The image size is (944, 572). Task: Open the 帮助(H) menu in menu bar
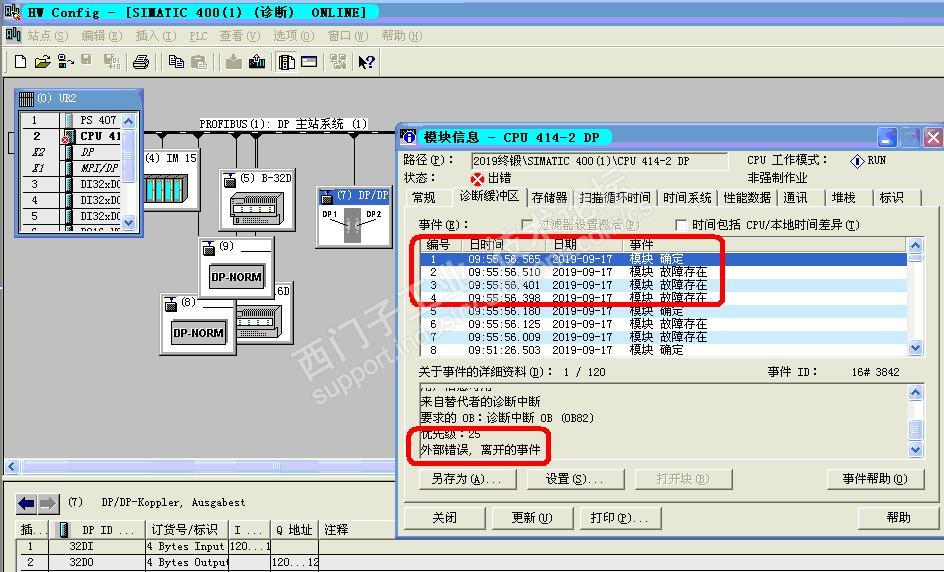(402, 36)
